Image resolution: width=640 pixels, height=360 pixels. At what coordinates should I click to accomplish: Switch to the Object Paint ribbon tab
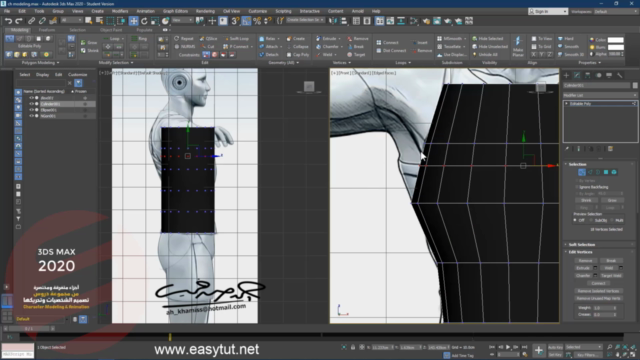111,30
